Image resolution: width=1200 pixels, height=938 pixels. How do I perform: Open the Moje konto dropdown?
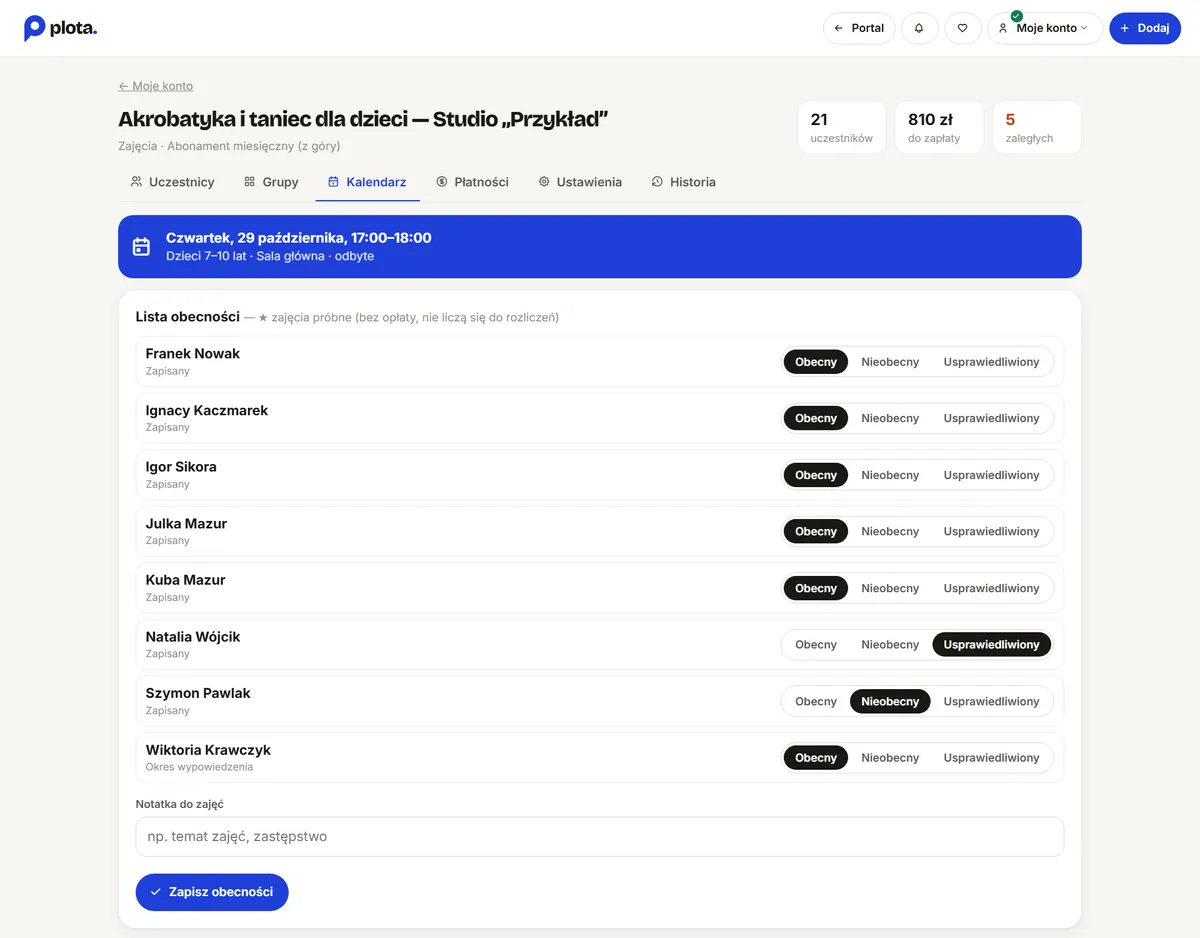[1045, 28]
